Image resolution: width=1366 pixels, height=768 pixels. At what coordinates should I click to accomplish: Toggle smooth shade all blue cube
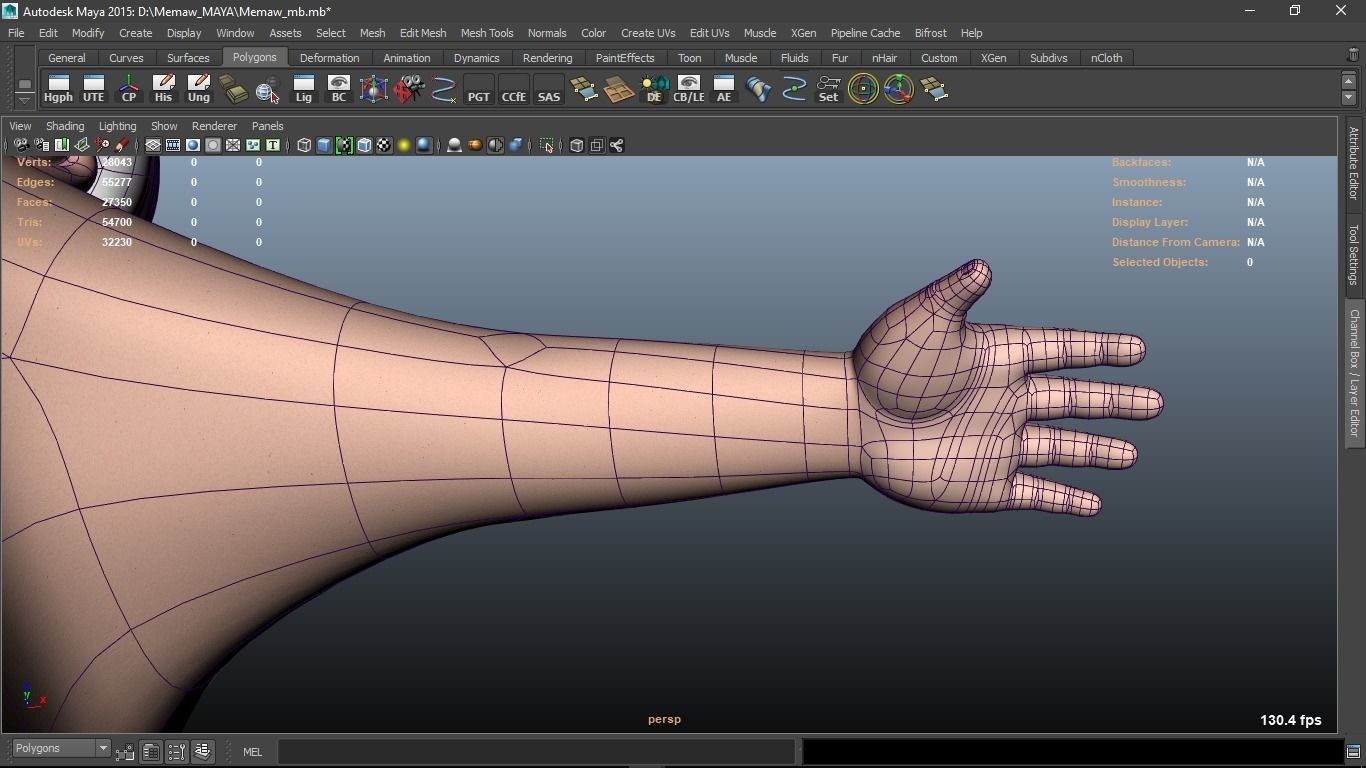324,145
